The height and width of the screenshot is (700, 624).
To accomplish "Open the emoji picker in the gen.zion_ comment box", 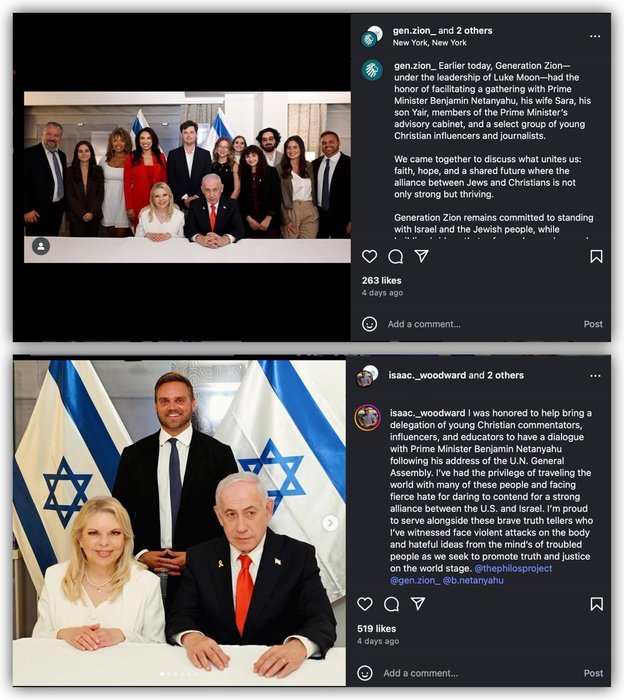I will tap(369, 324).
